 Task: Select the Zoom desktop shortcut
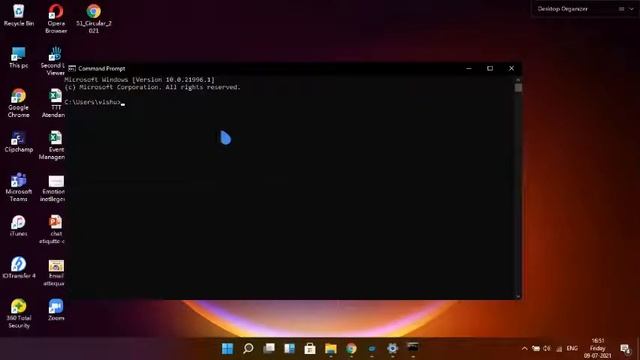click(x=56, y=310)
